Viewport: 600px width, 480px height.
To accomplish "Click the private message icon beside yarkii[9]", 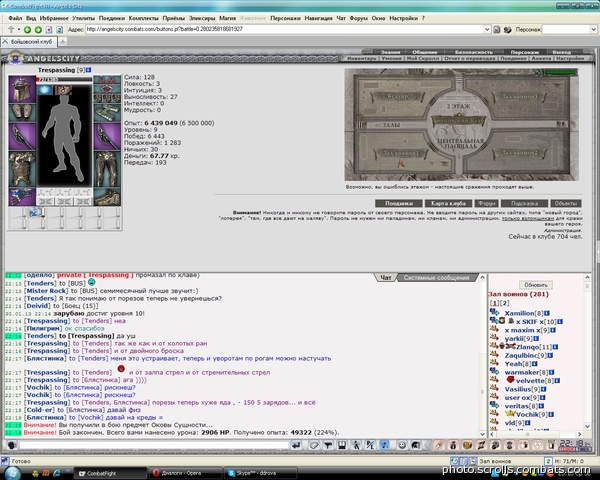I will [x=494, y=338].
